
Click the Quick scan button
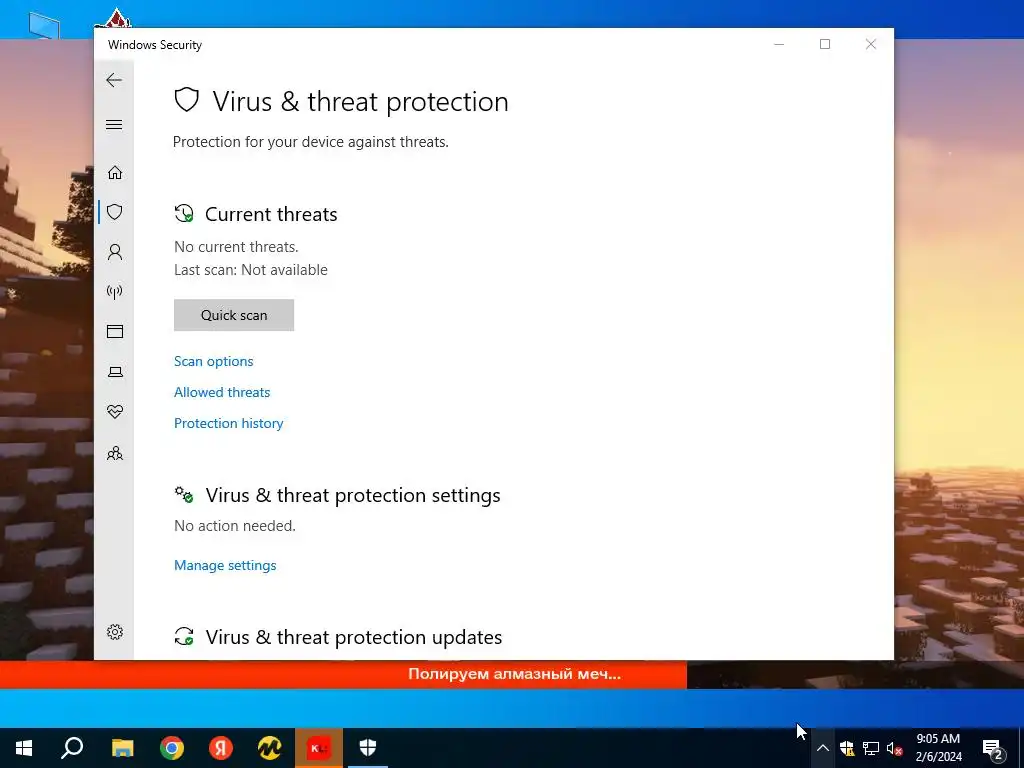click(x=234, y=315)
